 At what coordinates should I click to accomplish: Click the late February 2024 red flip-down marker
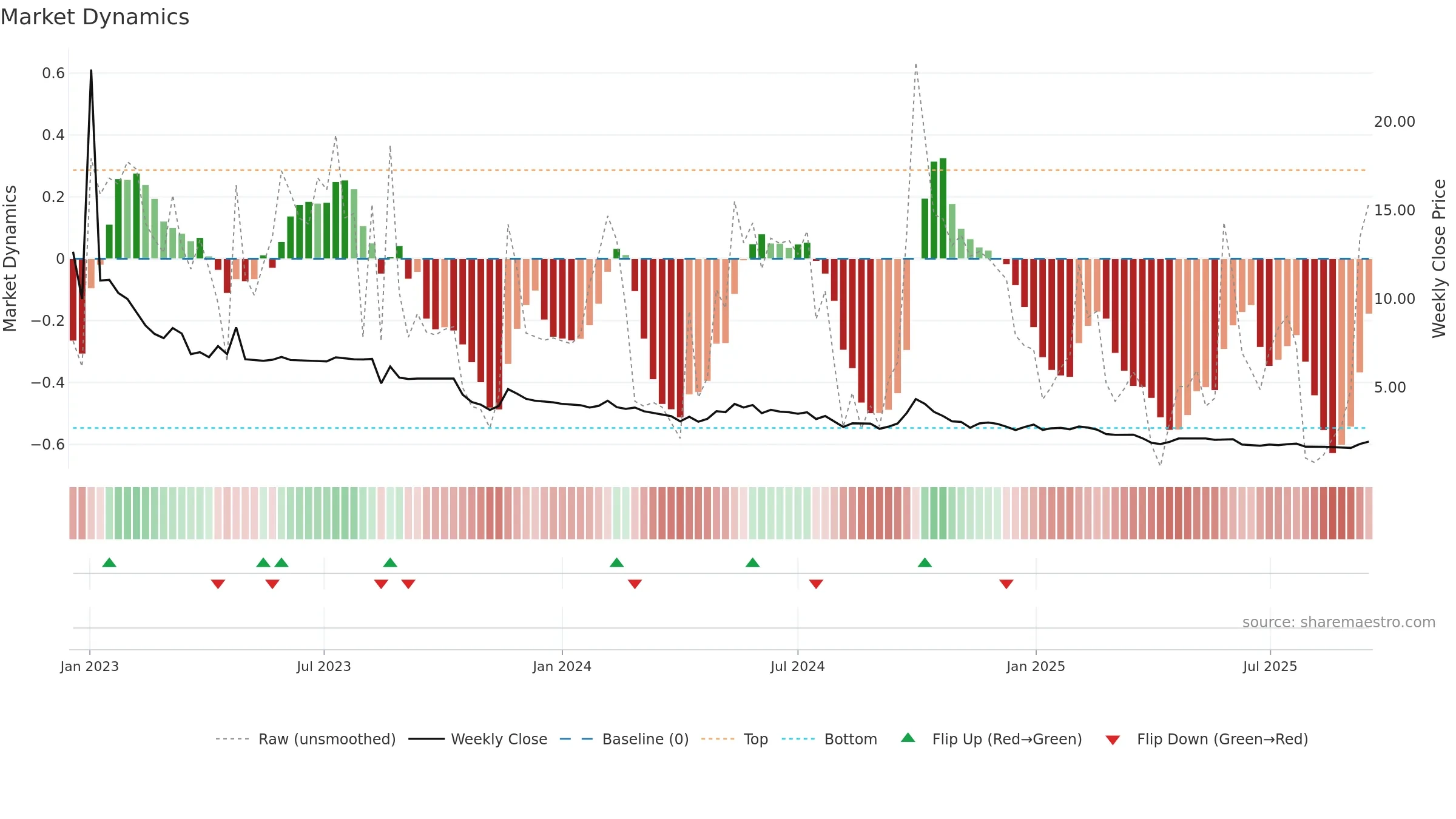pyautogui.click(x=635, y=584)
